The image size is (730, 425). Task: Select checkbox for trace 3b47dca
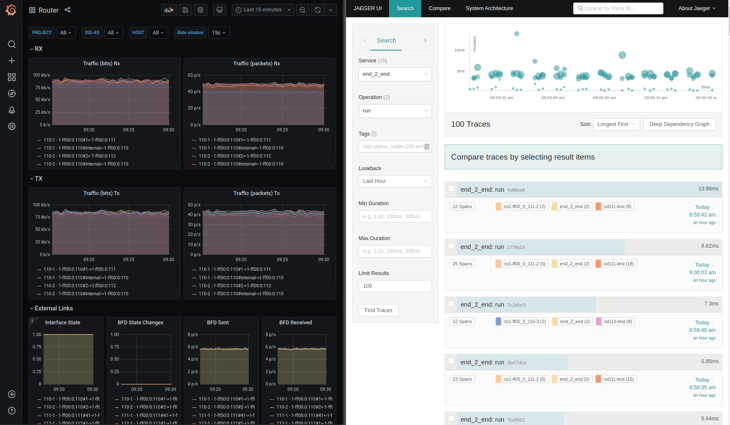coord(451,361)
